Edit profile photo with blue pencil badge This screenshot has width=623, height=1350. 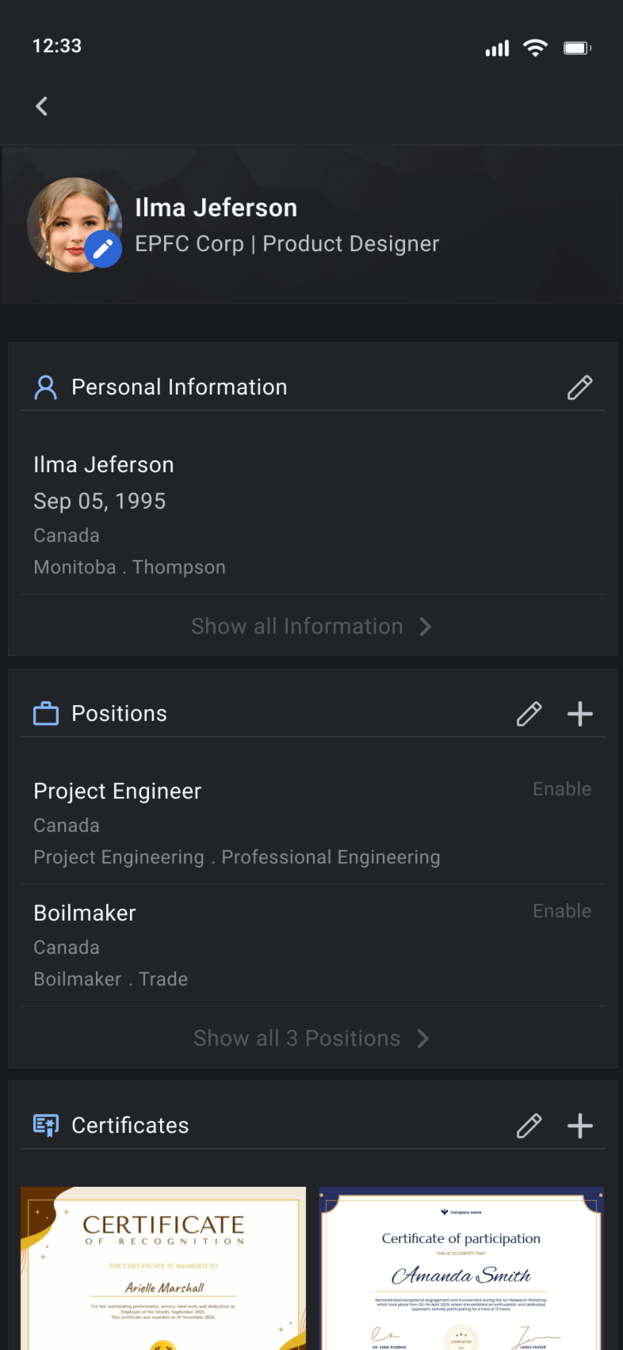(x=103, y=249)
